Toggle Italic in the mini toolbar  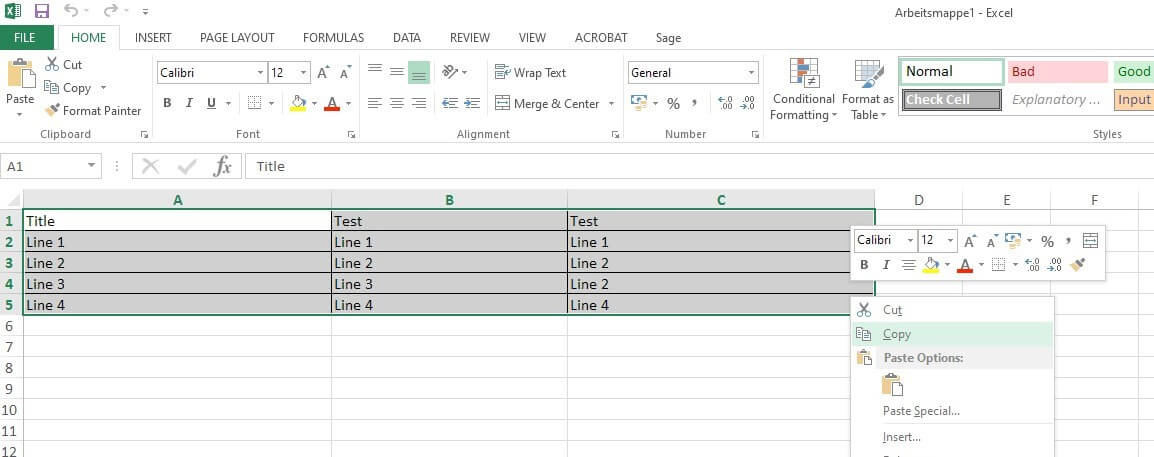click(886, 265)
